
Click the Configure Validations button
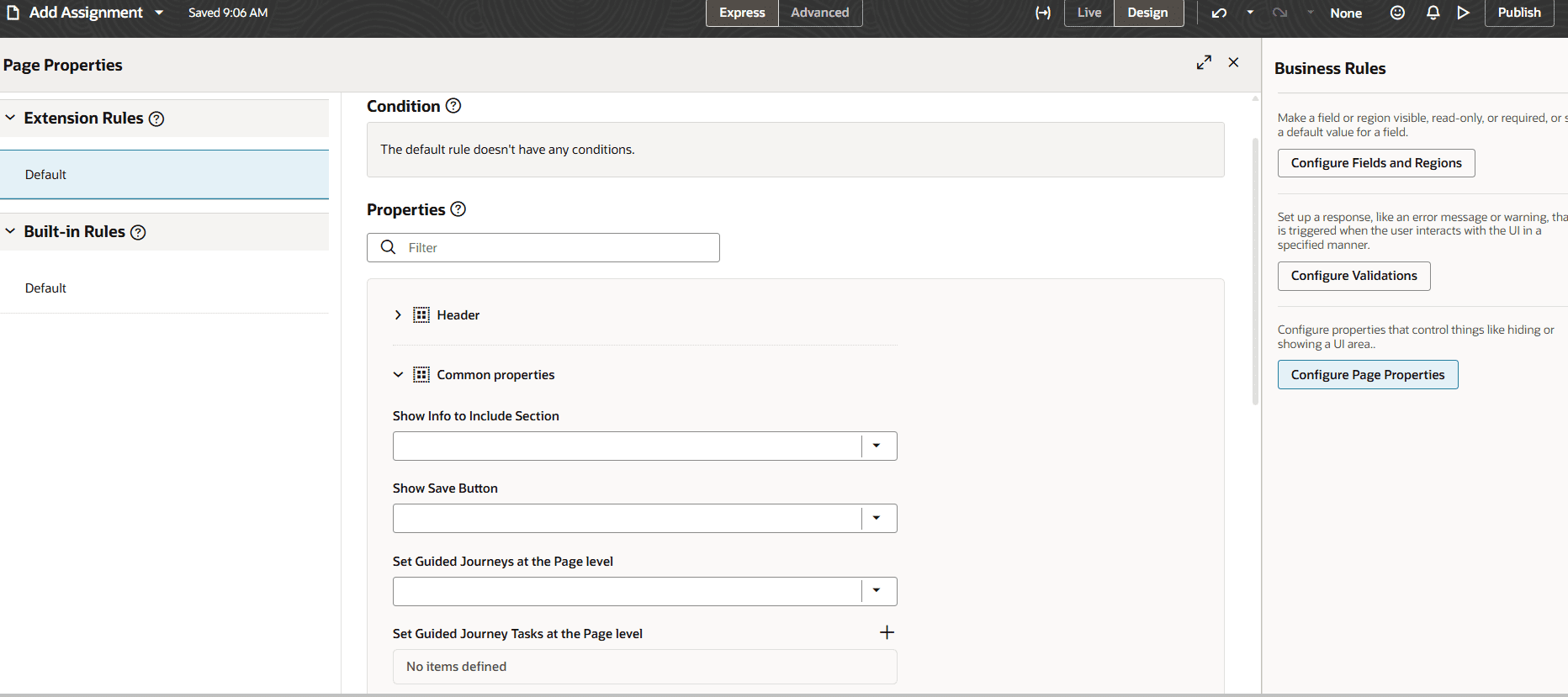[1353, 276]
